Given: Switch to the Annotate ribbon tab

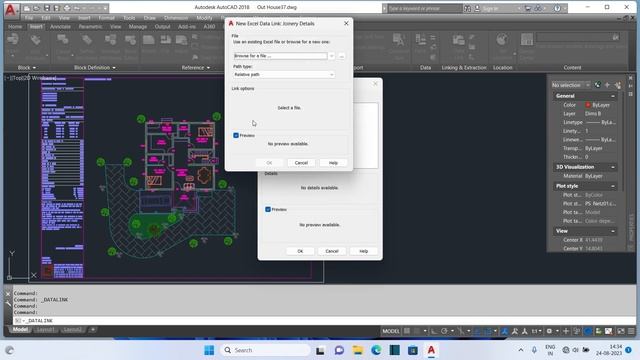Looking at the screenshot, I should pyautogui.click(x=60, y=27).
